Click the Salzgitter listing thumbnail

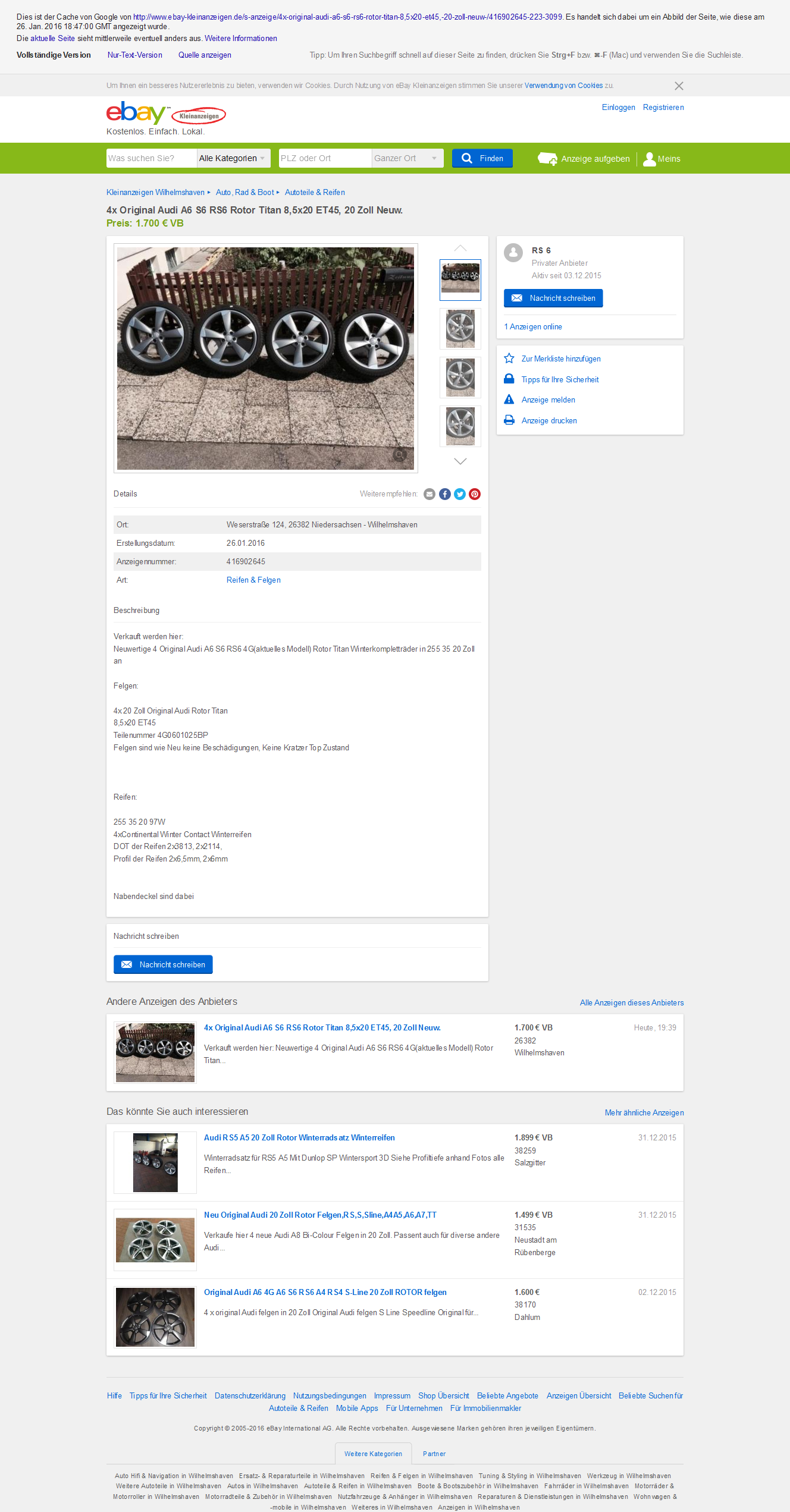(x=155, y=1163)
